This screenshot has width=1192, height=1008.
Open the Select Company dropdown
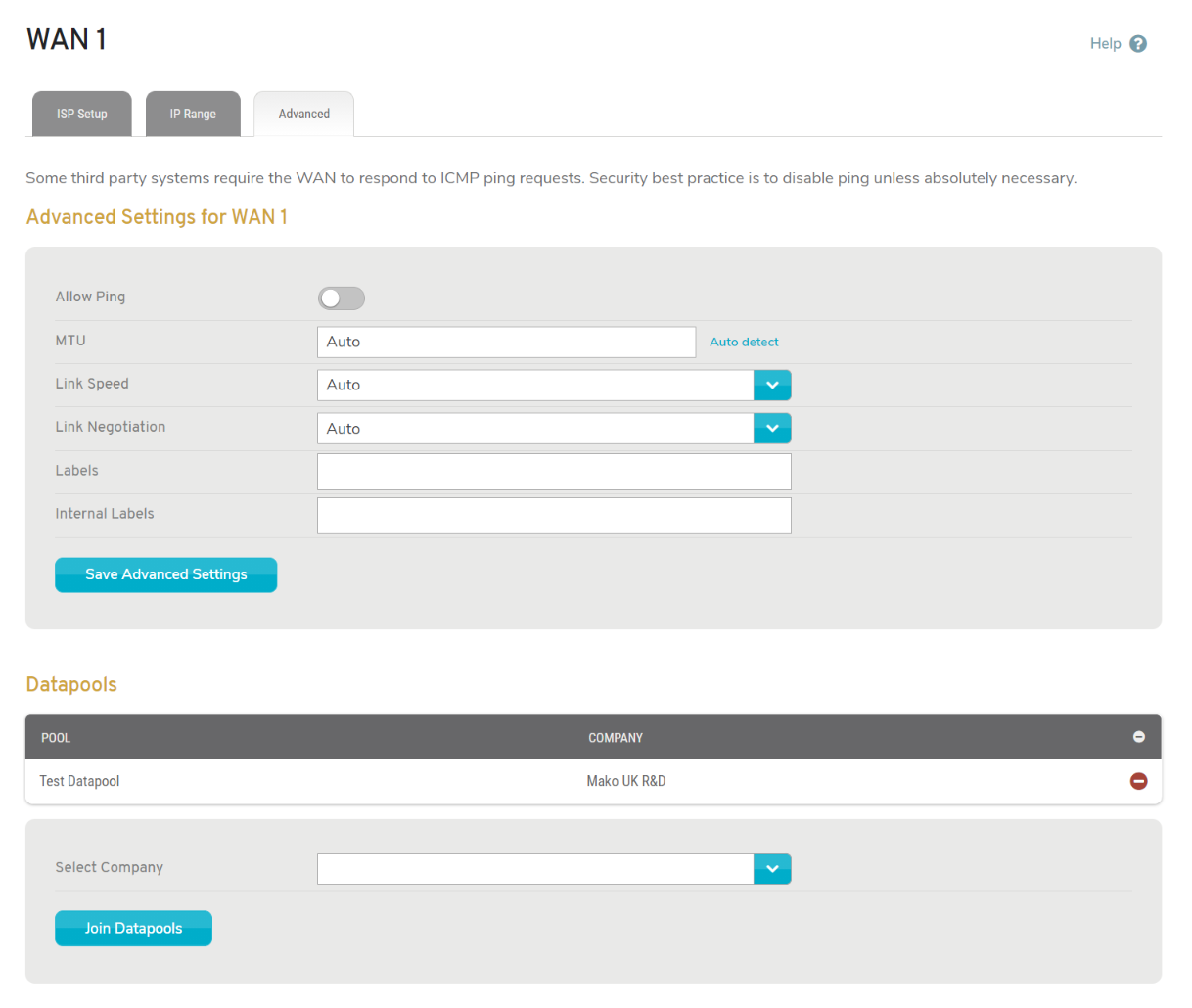tap(771, 869)
